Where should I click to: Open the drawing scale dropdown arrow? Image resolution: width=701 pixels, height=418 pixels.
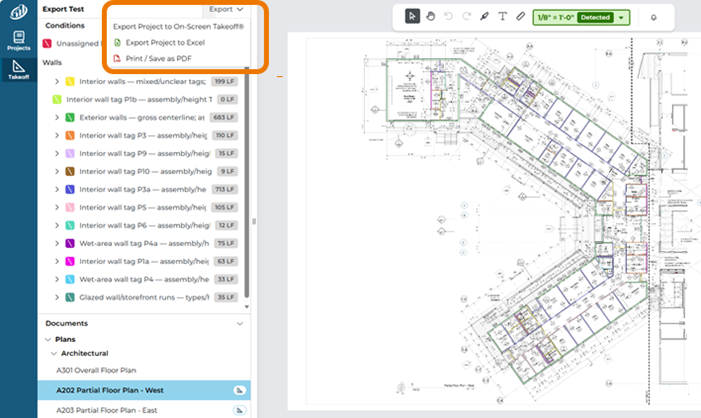(621, 17)
